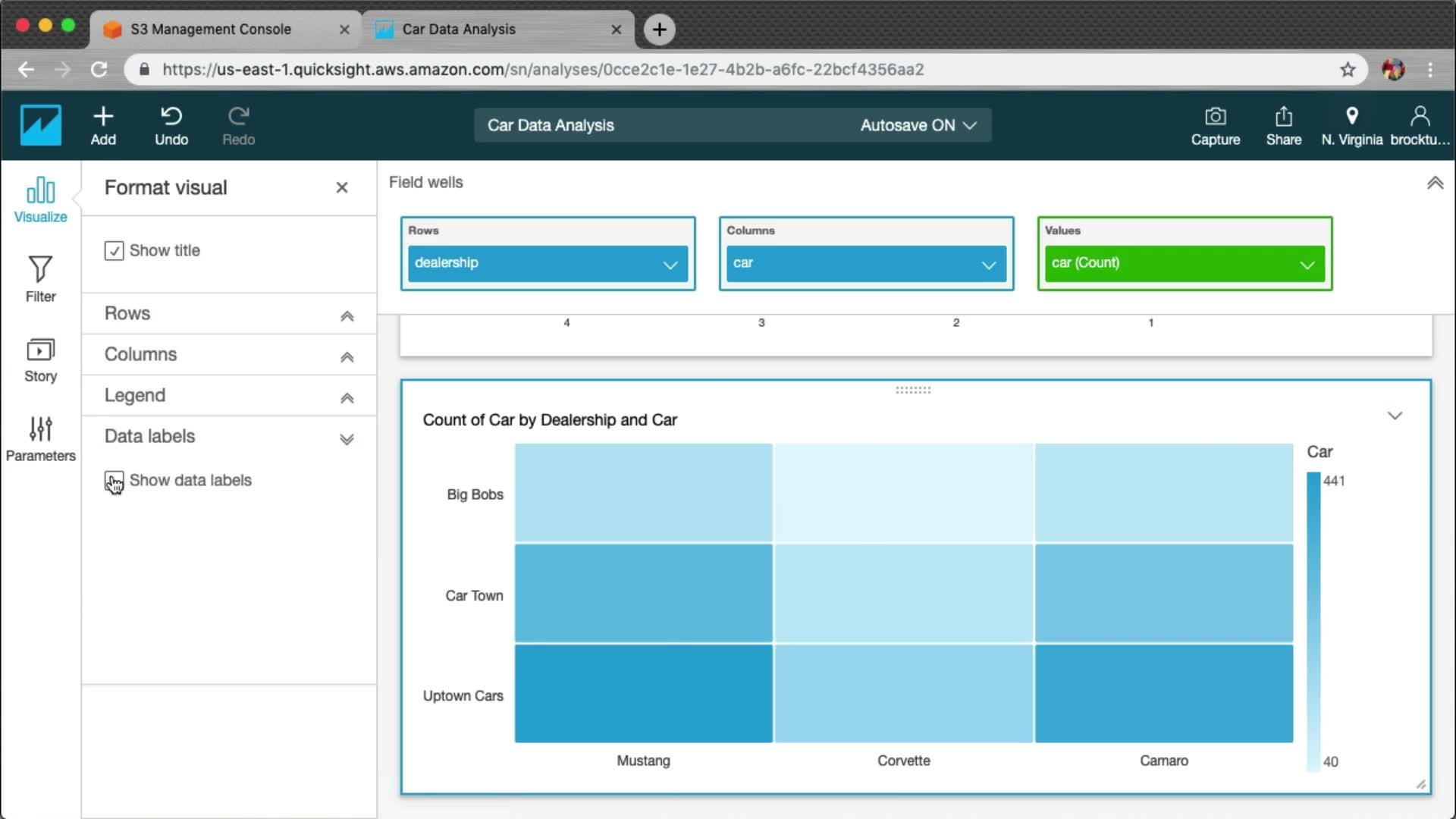Click the Car legend color gradient bar
Screen dimensions: 1456x819
coord(1313,620)
